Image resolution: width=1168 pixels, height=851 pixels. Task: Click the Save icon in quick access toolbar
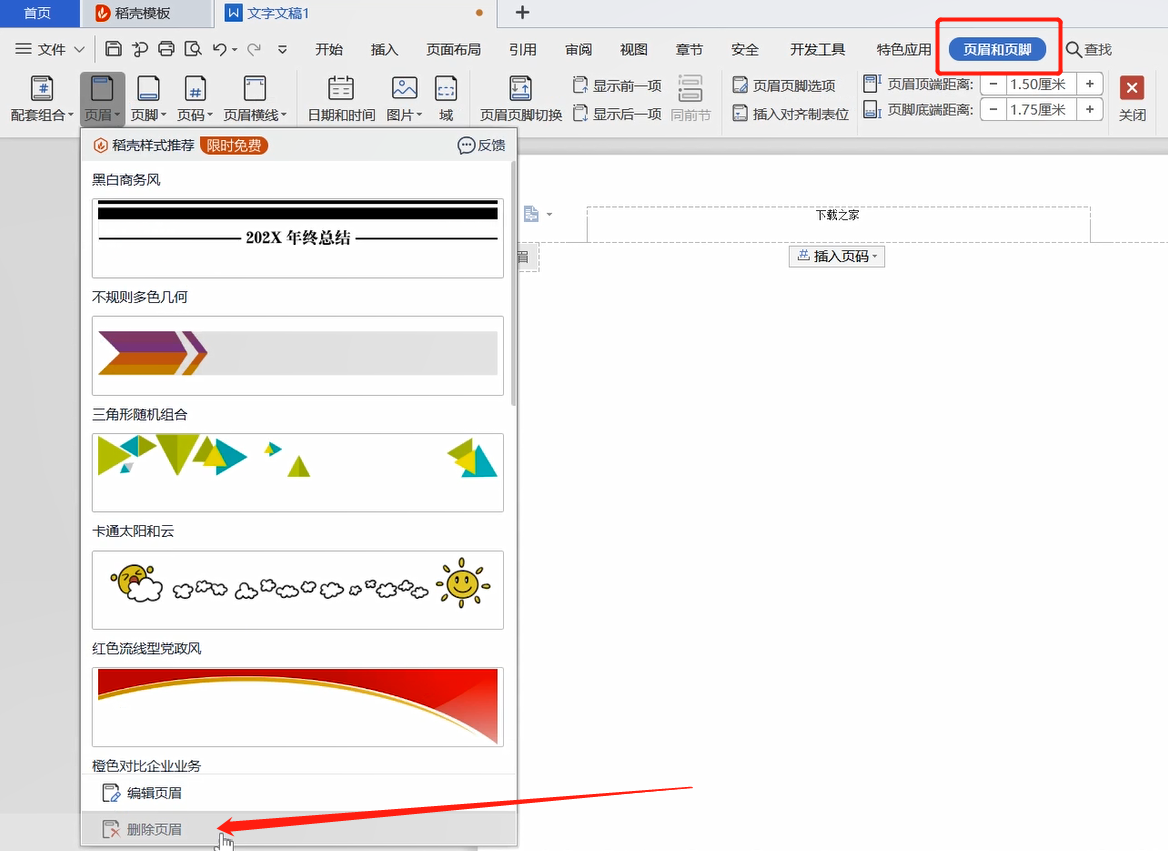click(x=114, y=49)
